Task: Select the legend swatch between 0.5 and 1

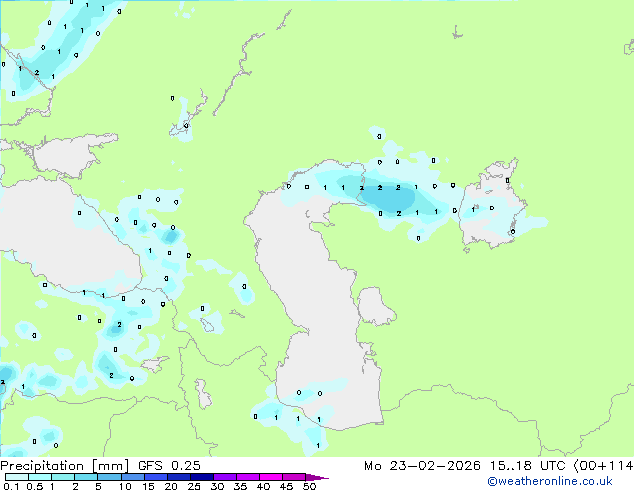Action: pyautogui.click(x=40, y=477)
